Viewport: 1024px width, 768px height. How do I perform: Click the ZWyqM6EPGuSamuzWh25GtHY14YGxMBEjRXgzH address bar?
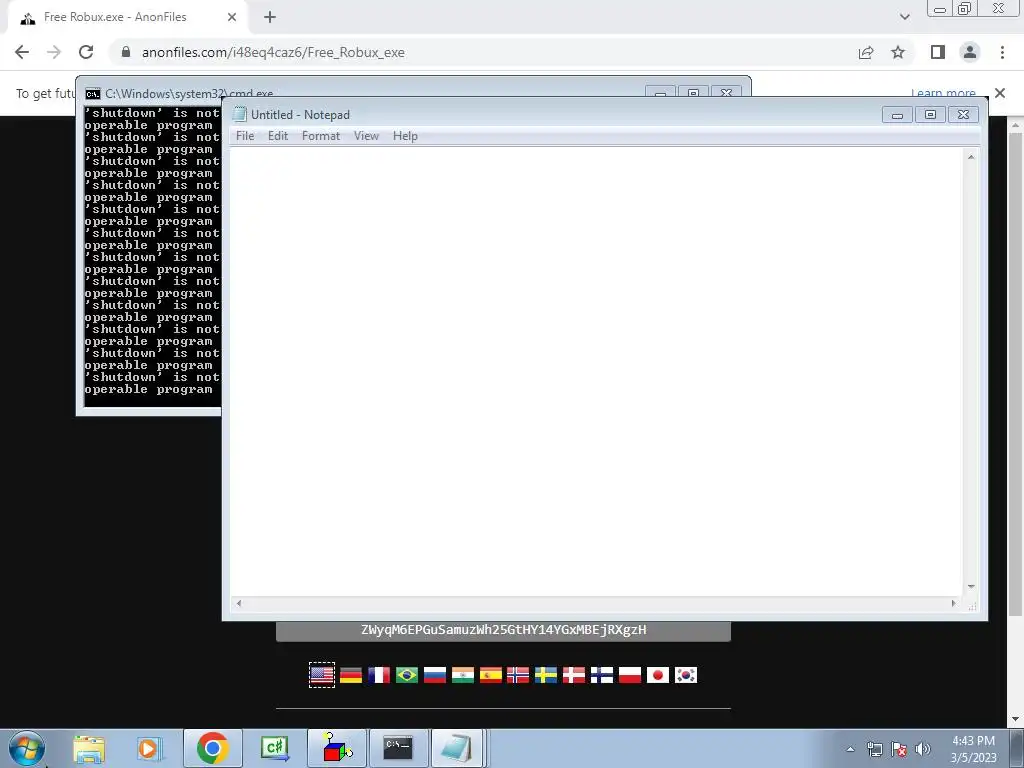coord(504,630)
